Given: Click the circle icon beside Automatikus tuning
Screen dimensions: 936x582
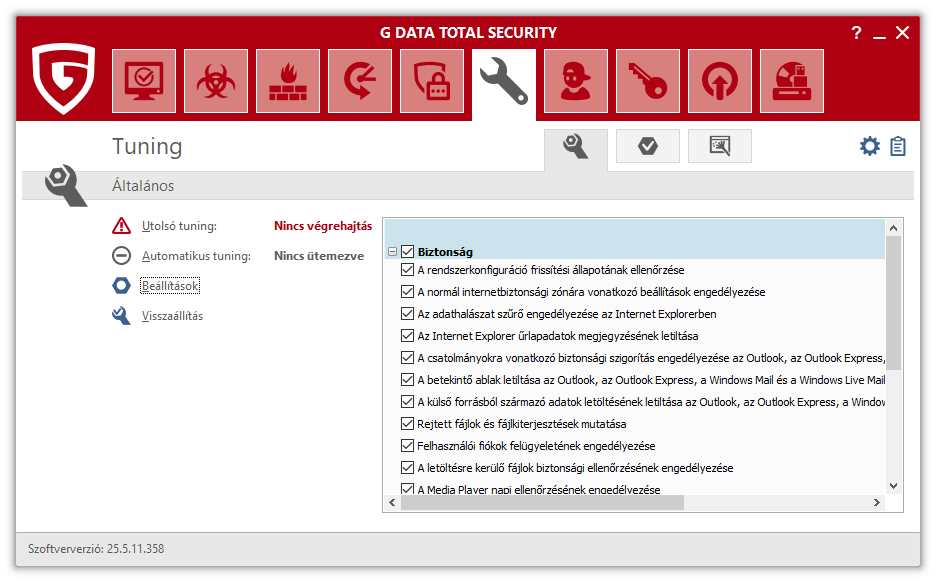Looking at the screenshot, I should point(121,255).
